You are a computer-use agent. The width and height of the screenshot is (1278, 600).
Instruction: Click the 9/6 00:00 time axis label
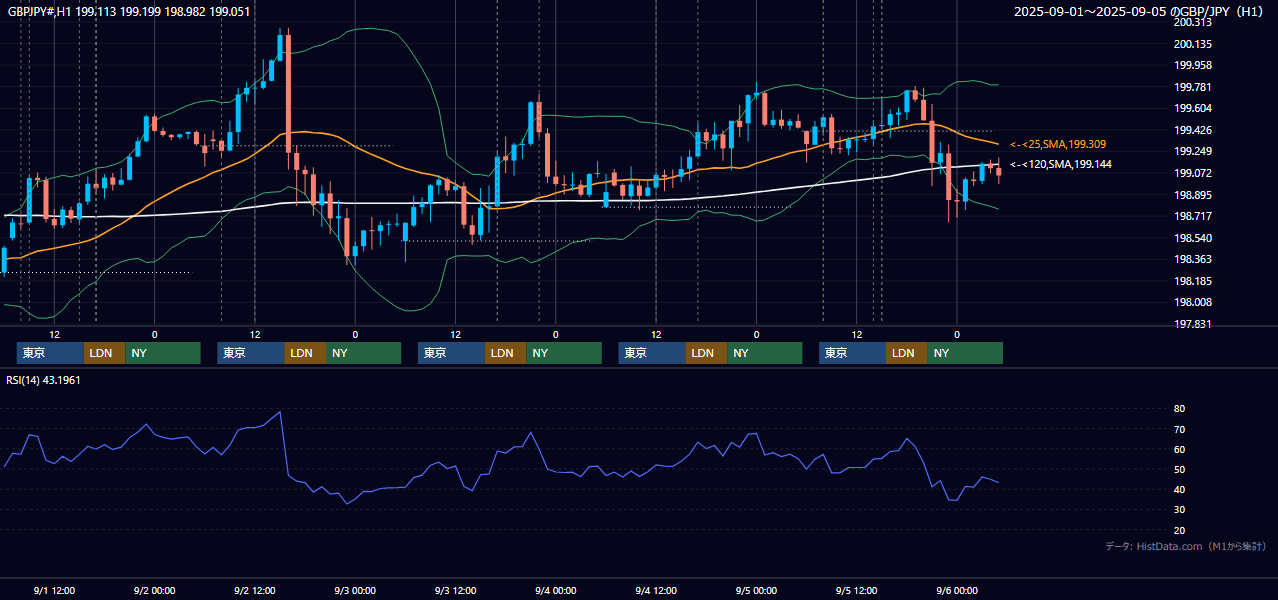(957, 590)
